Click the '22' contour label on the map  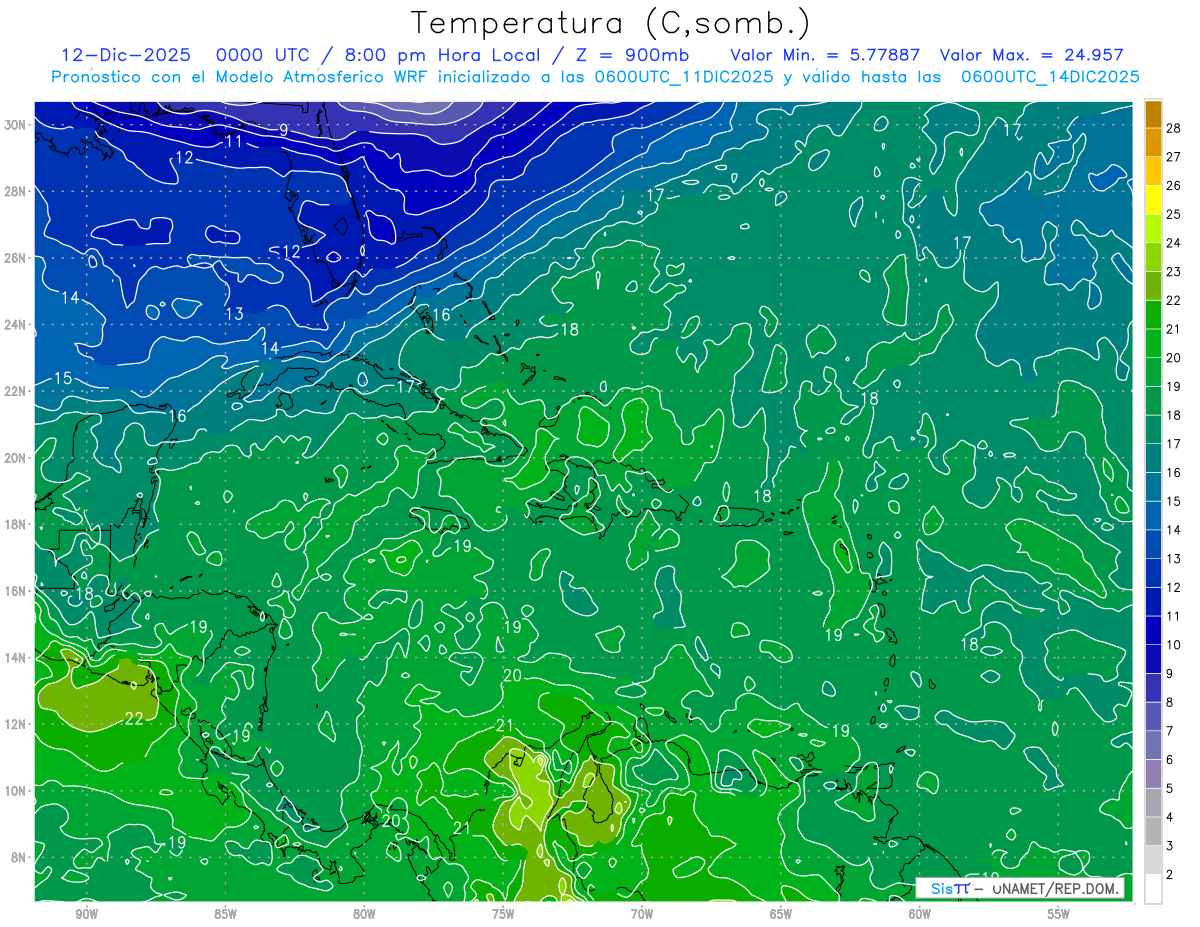(x=134, y=718)
